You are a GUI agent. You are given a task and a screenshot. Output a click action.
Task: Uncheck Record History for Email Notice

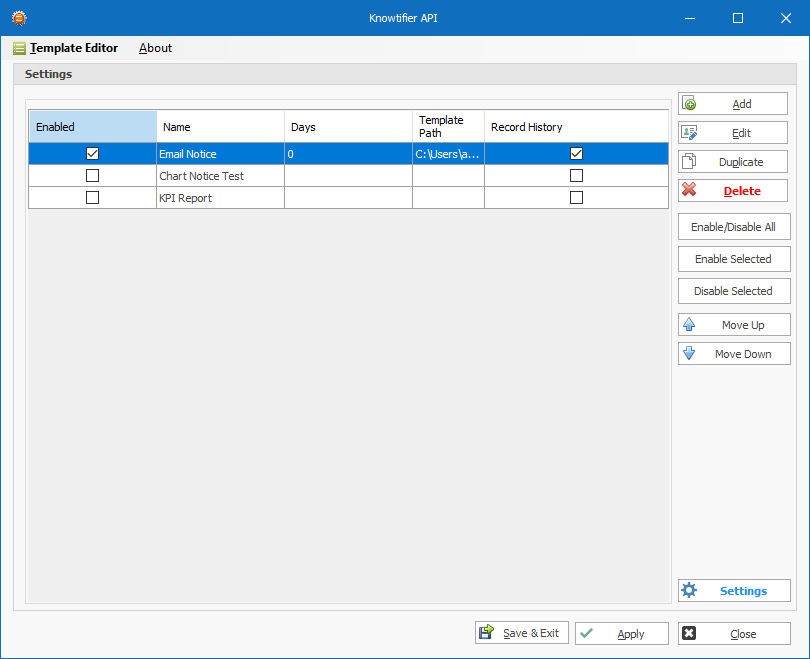click(577, 153)
